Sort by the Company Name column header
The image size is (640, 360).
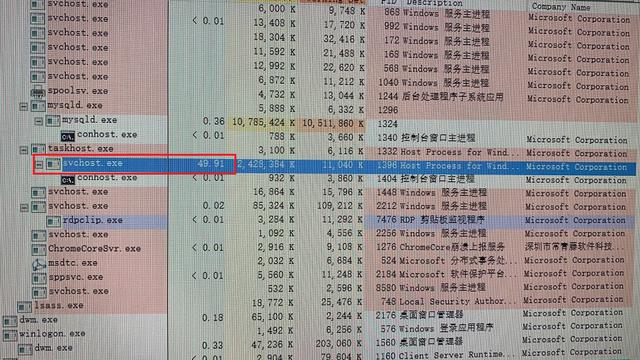point(561,7)
